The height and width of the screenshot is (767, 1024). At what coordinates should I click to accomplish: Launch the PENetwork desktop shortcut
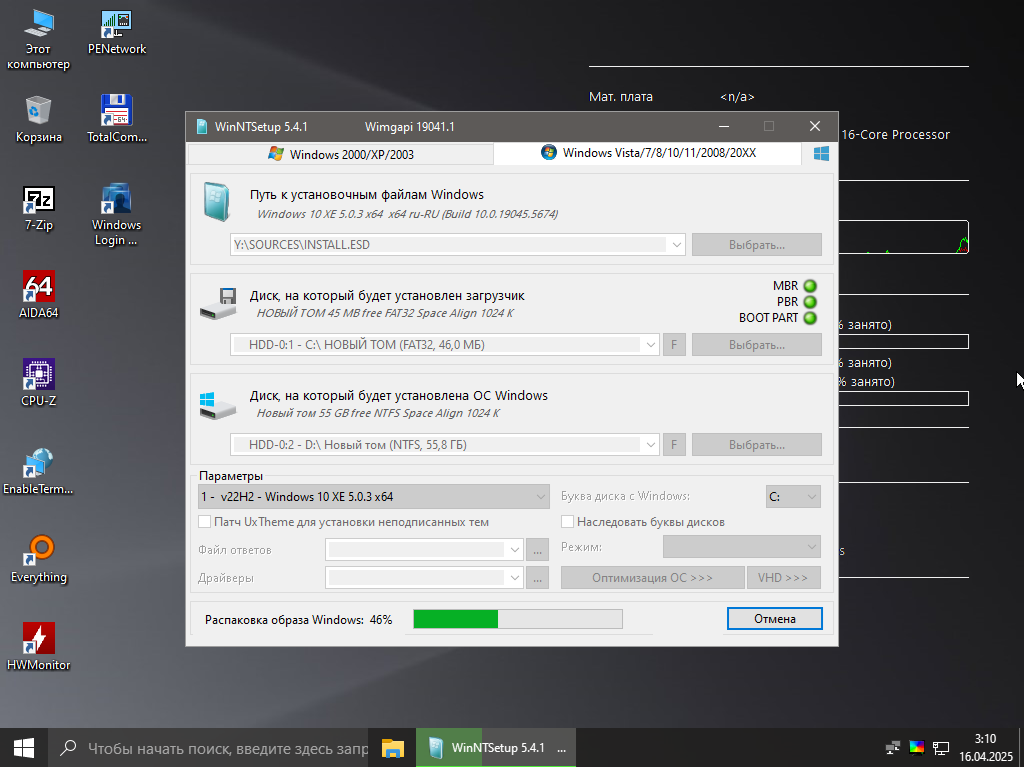pyautogui.click(x=117, y=32)
